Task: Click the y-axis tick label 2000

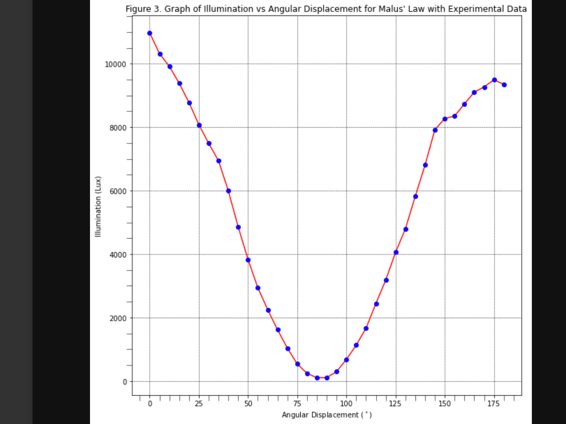Action: (x=118, y=318)
